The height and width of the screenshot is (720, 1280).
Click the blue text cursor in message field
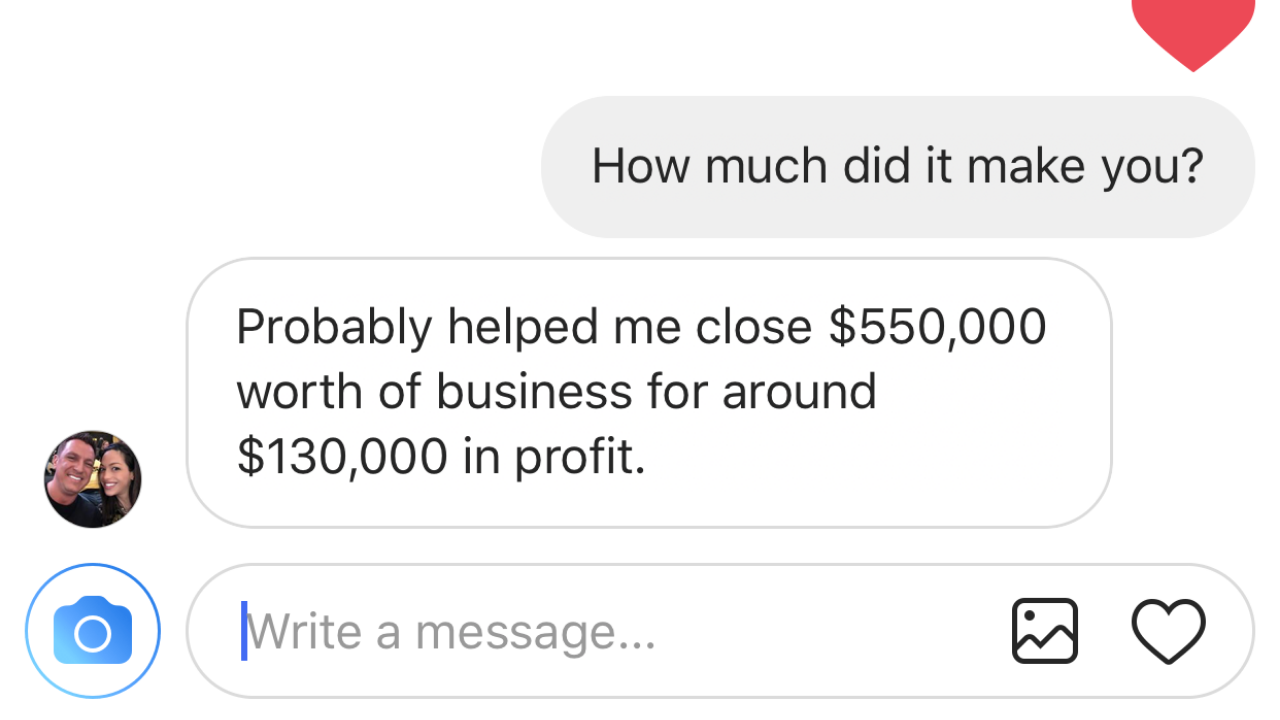pyautogui.click(x=243, y=631)
